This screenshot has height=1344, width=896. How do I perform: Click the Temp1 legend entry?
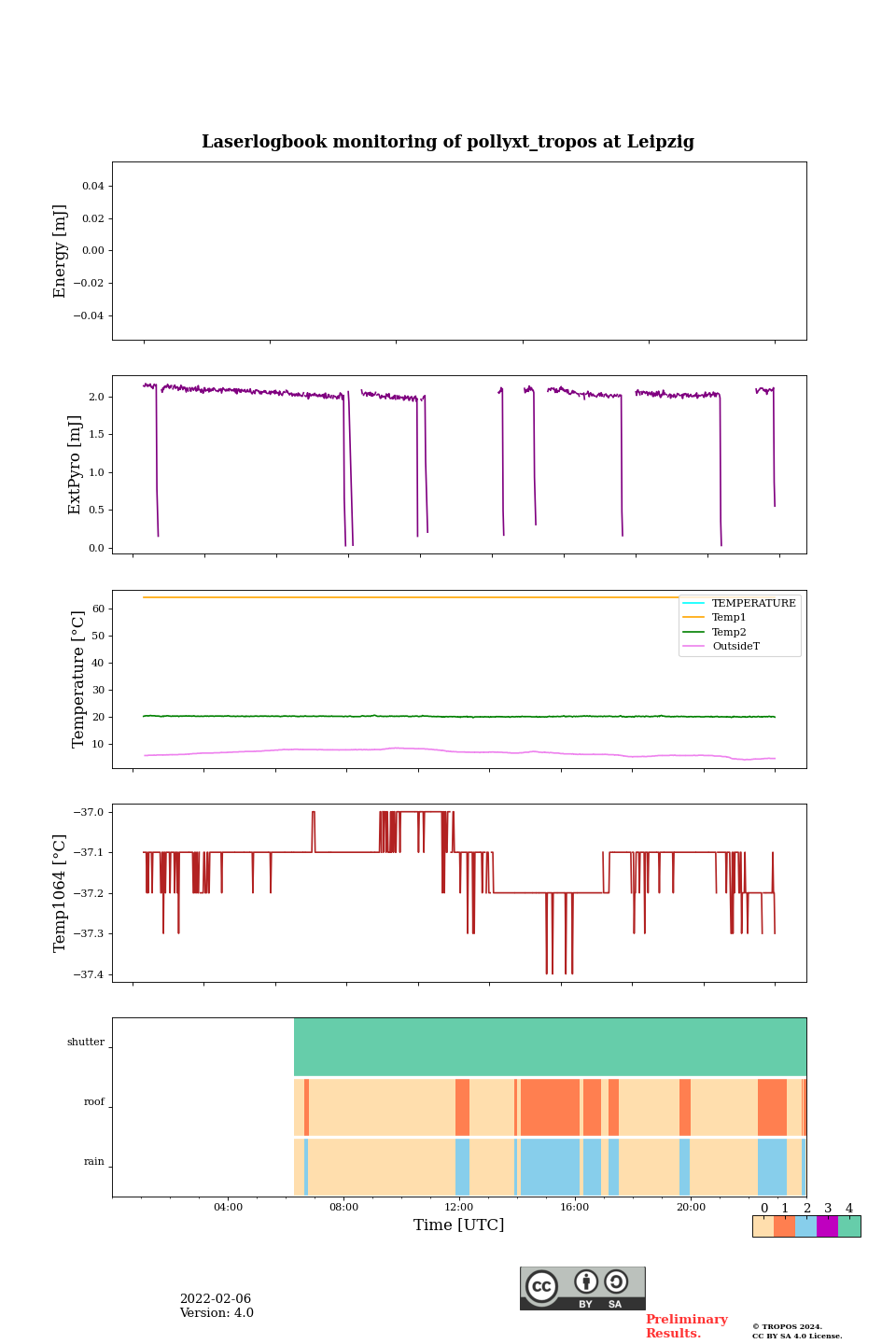(729, 618)
